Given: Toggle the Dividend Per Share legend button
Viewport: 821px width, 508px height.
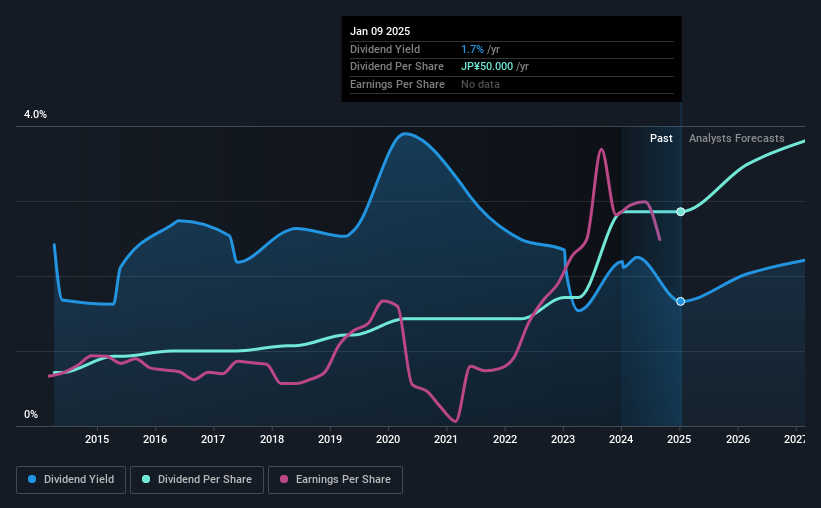Looking at the screenshot, I should [197, 480].
